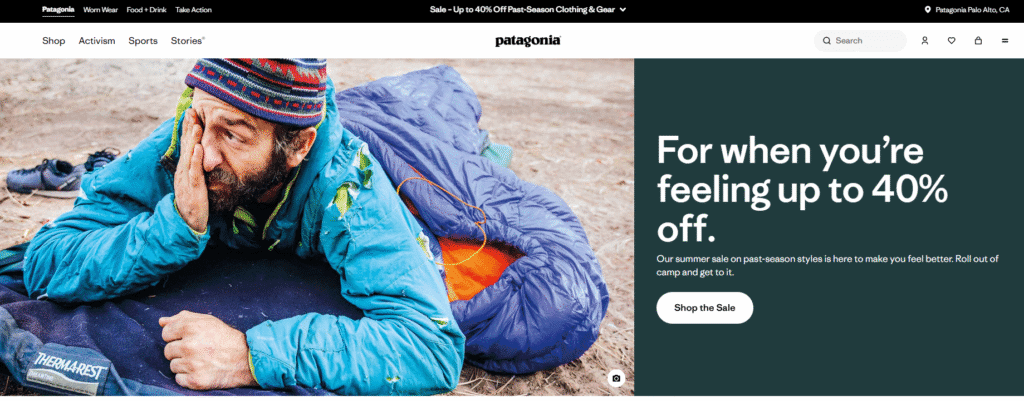
Task: Open the account profile icon
Action: 924,40
